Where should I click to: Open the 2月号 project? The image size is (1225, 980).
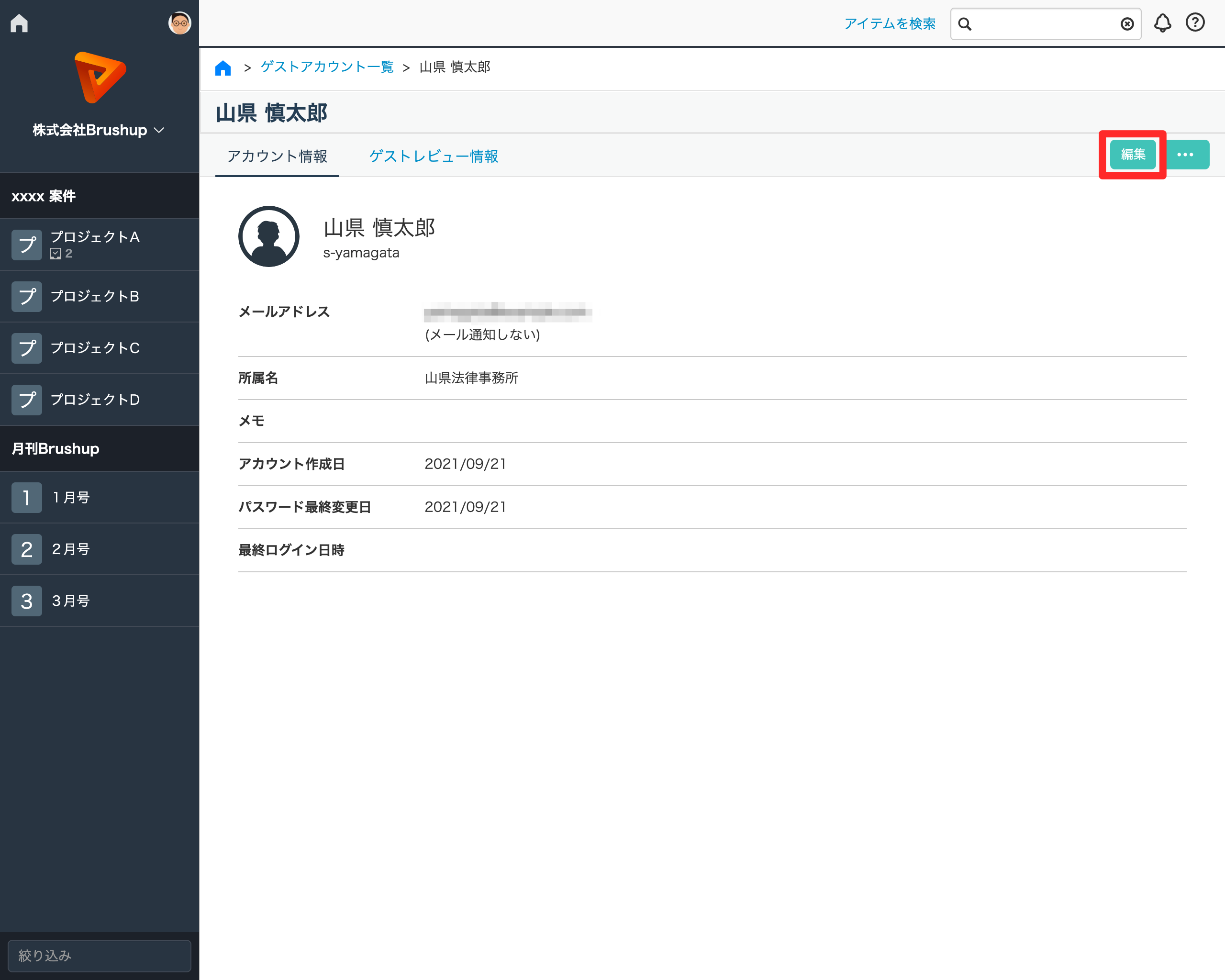tap(100, 549)
